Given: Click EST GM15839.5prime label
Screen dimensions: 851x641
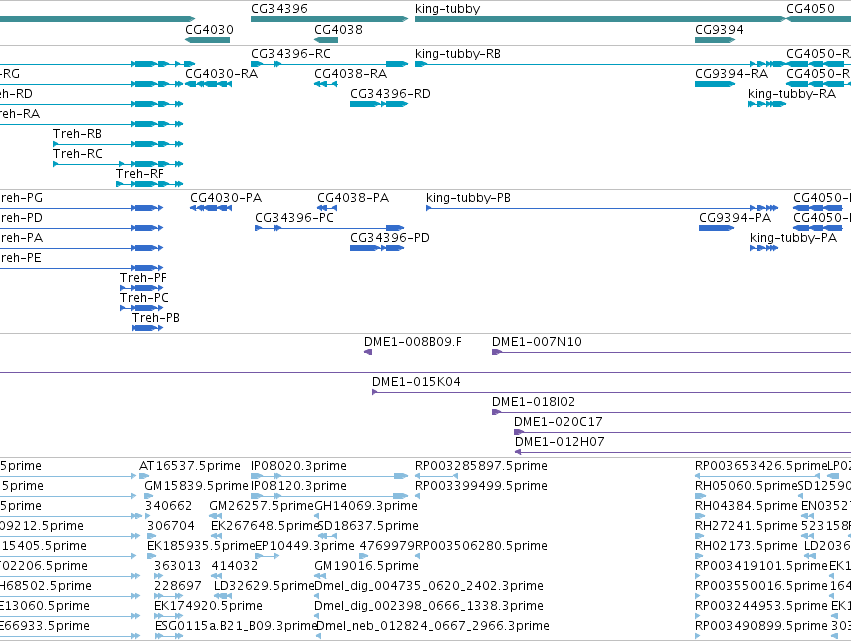Looking at the screenshot, I should [196, 486].
